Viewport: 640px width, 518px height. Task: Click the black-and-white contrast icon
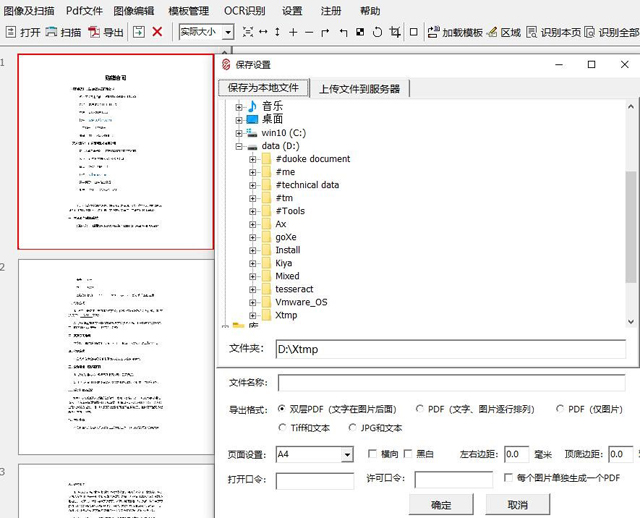(x=360, y=32)
